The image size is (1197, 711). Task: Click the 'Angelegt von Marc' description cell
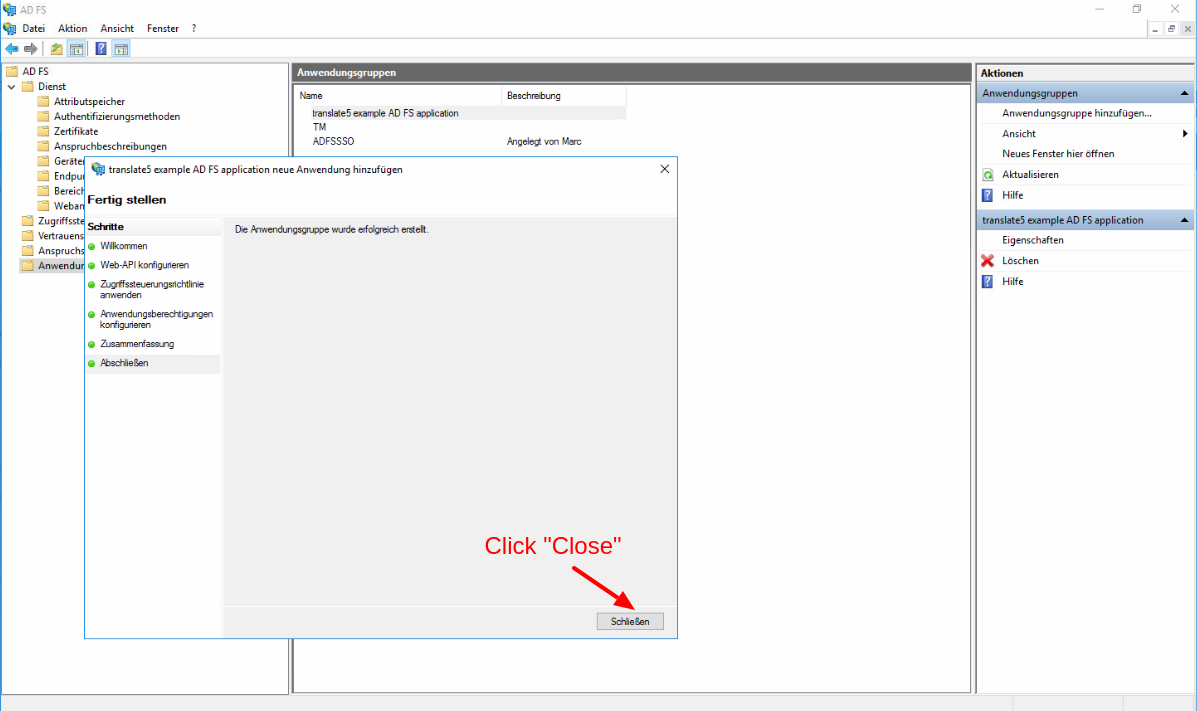[544, 141]
